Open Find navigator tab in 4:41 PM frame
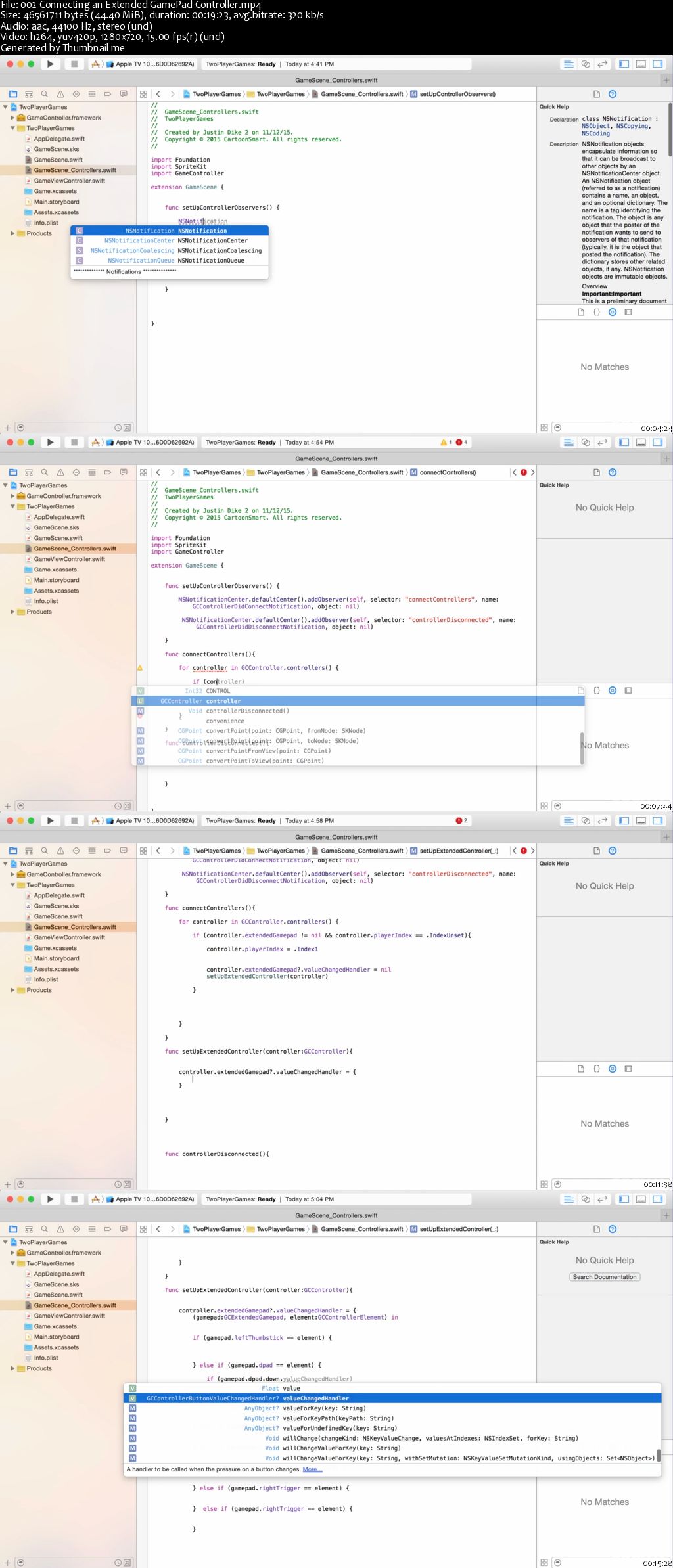The width and height of the screenshot is (673, 1568). (x=45, y=94)
